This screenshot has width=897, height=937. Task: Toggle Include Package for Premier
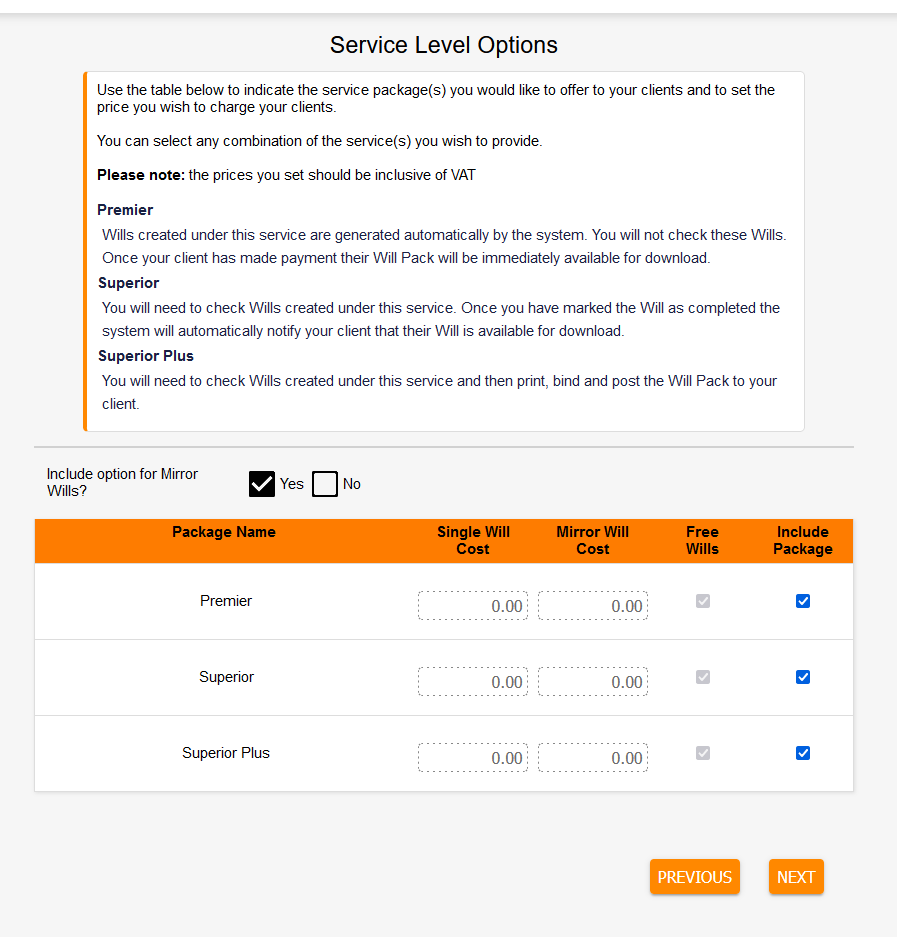[x=803, y=601]
